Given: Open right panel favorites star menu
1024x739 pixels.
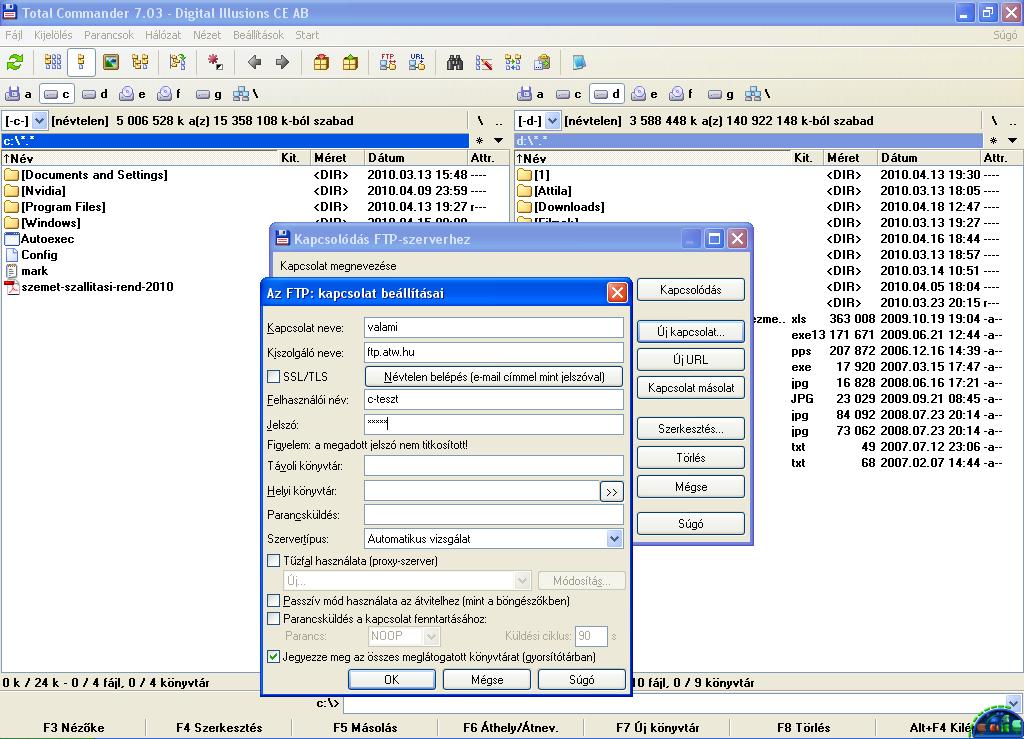Looking at the screenshot, I should 993,141.
